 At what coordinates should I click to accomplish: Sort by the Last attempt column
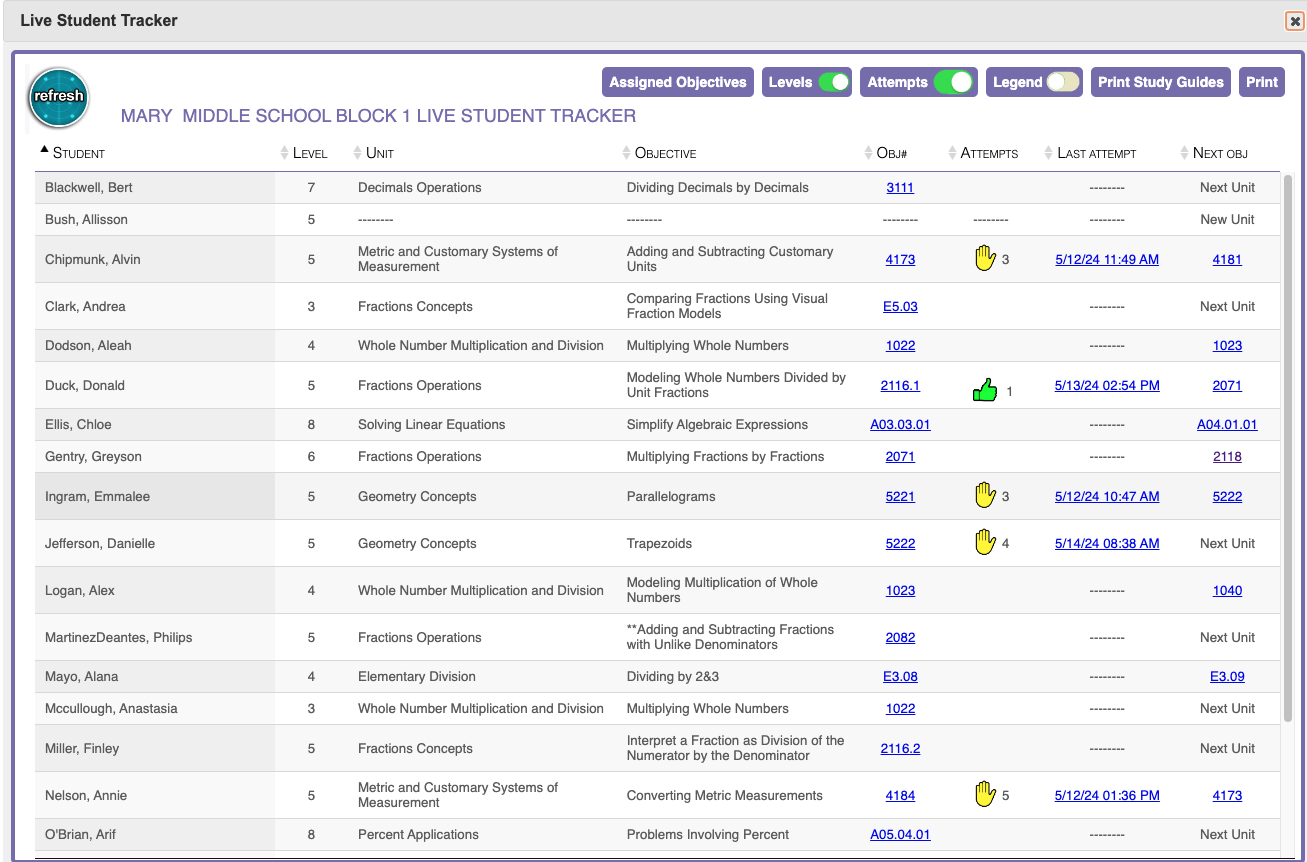click(1096, 153)
